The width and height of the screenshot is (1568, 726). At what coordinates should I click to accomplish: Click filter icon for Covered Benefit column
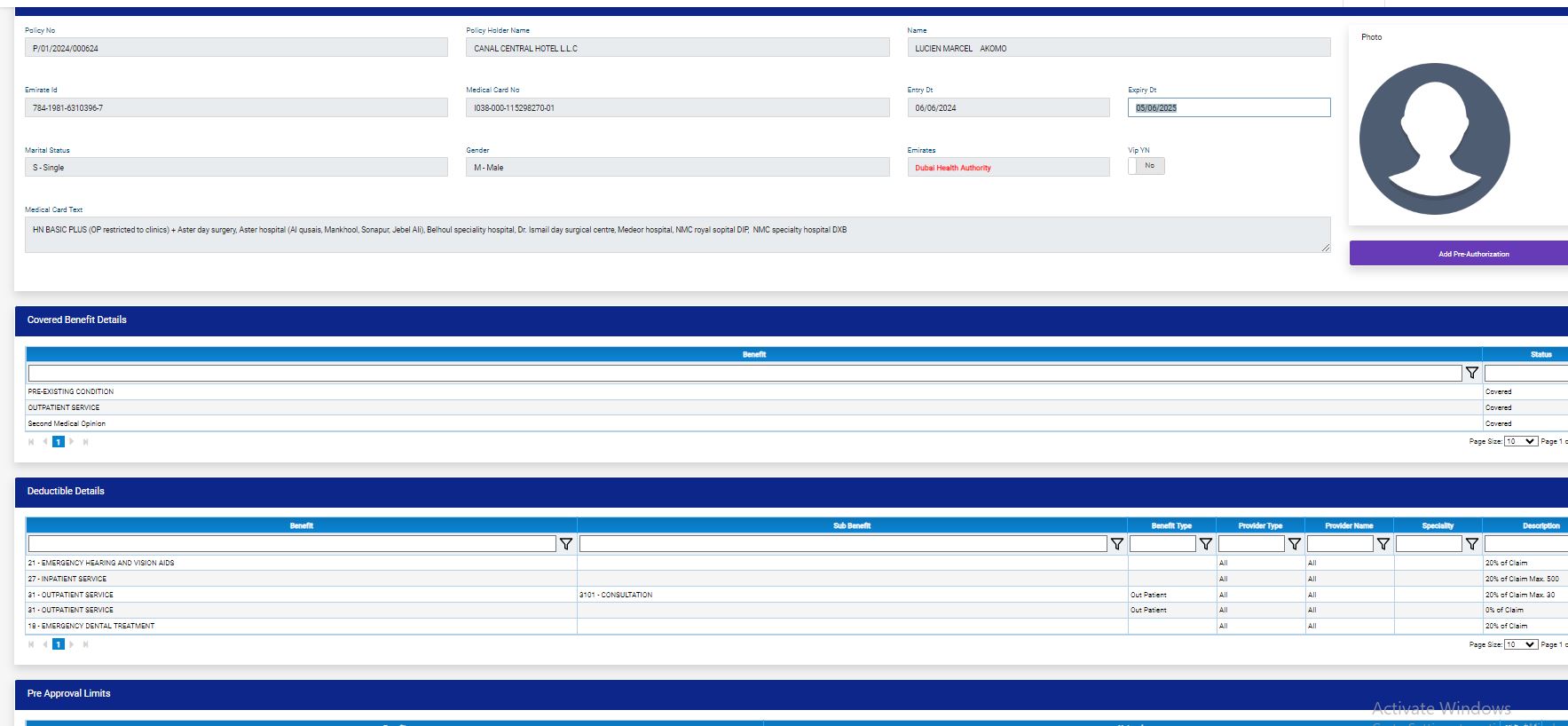click(x=1471, y=373)
